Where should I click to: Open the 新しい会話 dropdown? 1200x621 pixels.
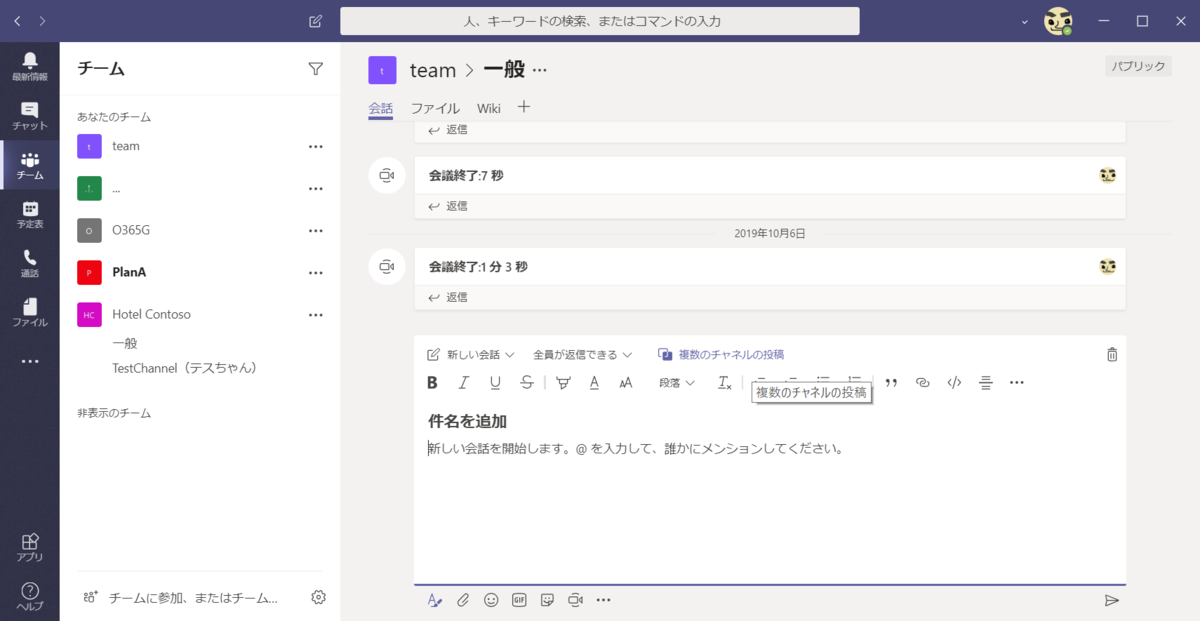(469, 354)
